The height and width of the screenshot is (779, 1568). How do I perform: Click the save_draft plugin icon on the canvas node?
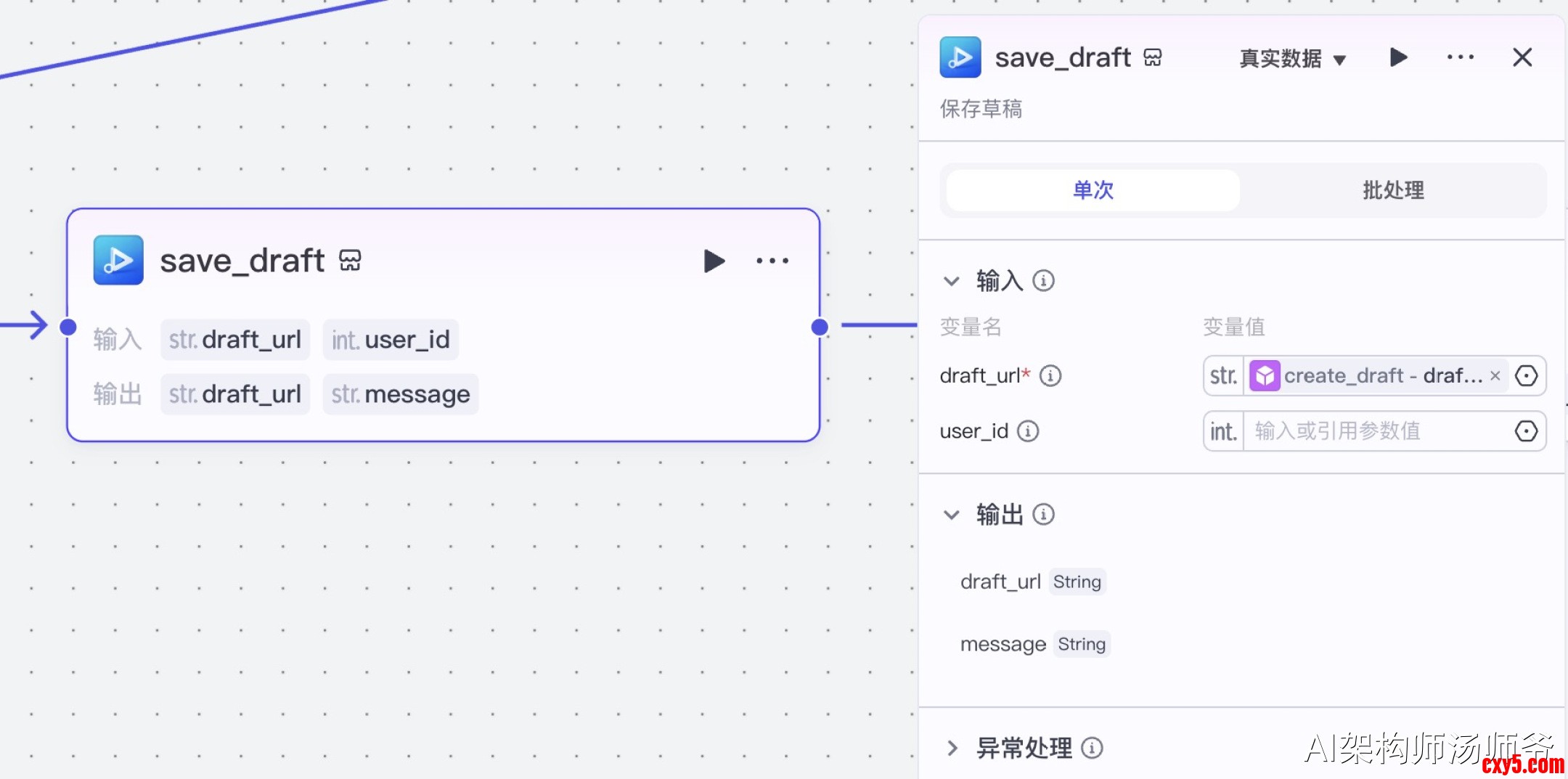(x=118, y=260)
